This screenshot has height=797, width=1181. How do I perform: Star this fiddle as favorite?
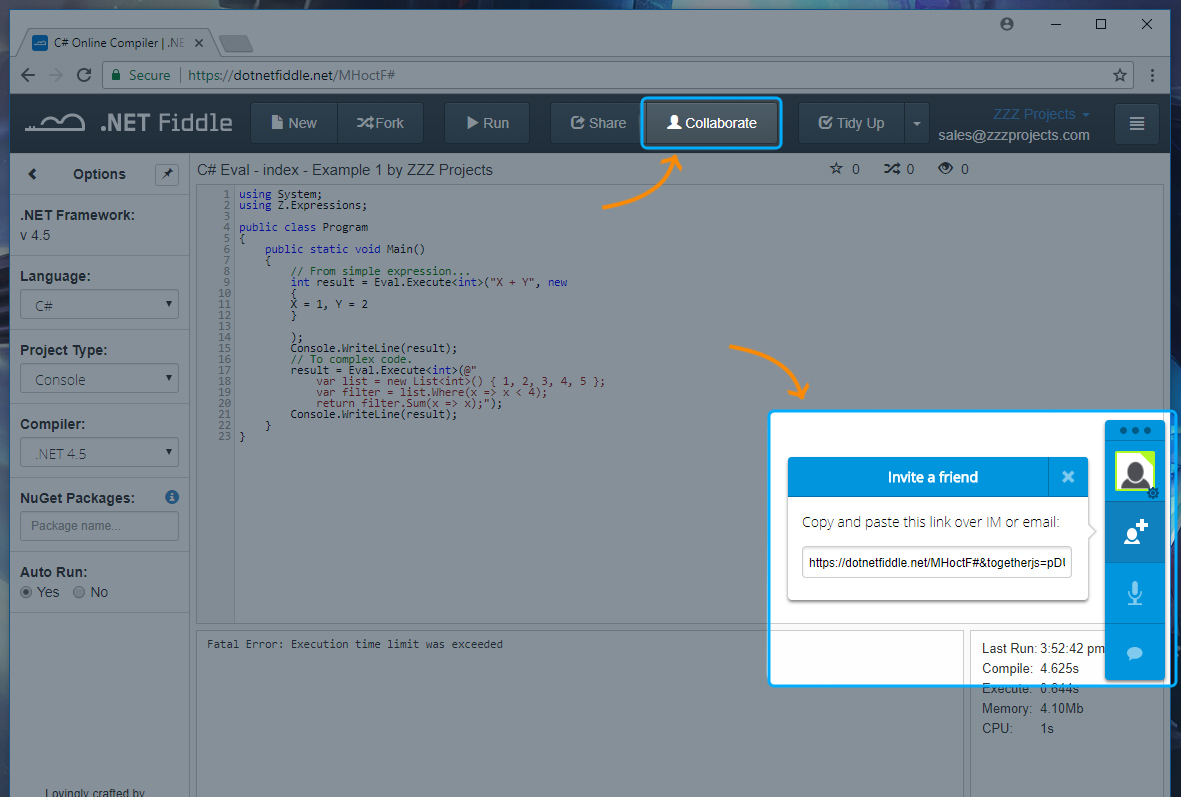coord(837,169)
